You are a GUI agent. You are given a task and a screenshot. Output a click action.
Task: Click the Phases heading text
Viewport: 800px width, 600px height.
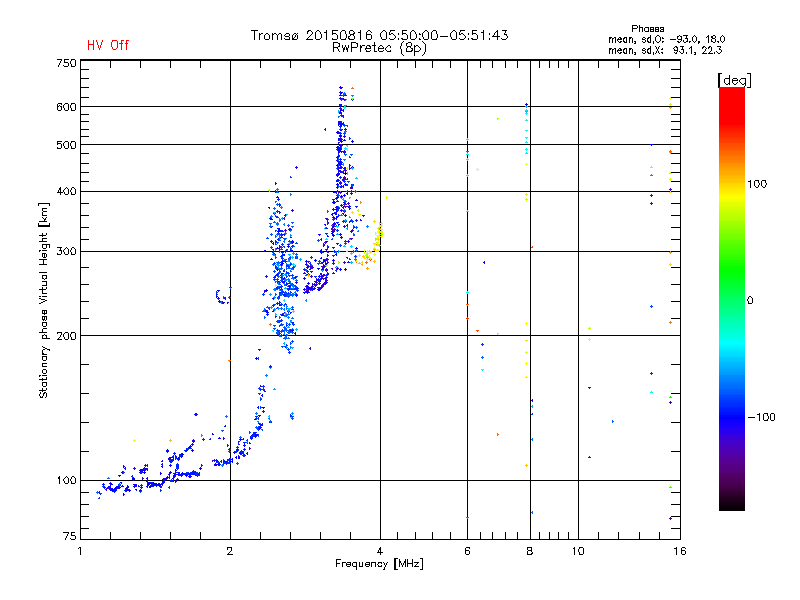647,29
